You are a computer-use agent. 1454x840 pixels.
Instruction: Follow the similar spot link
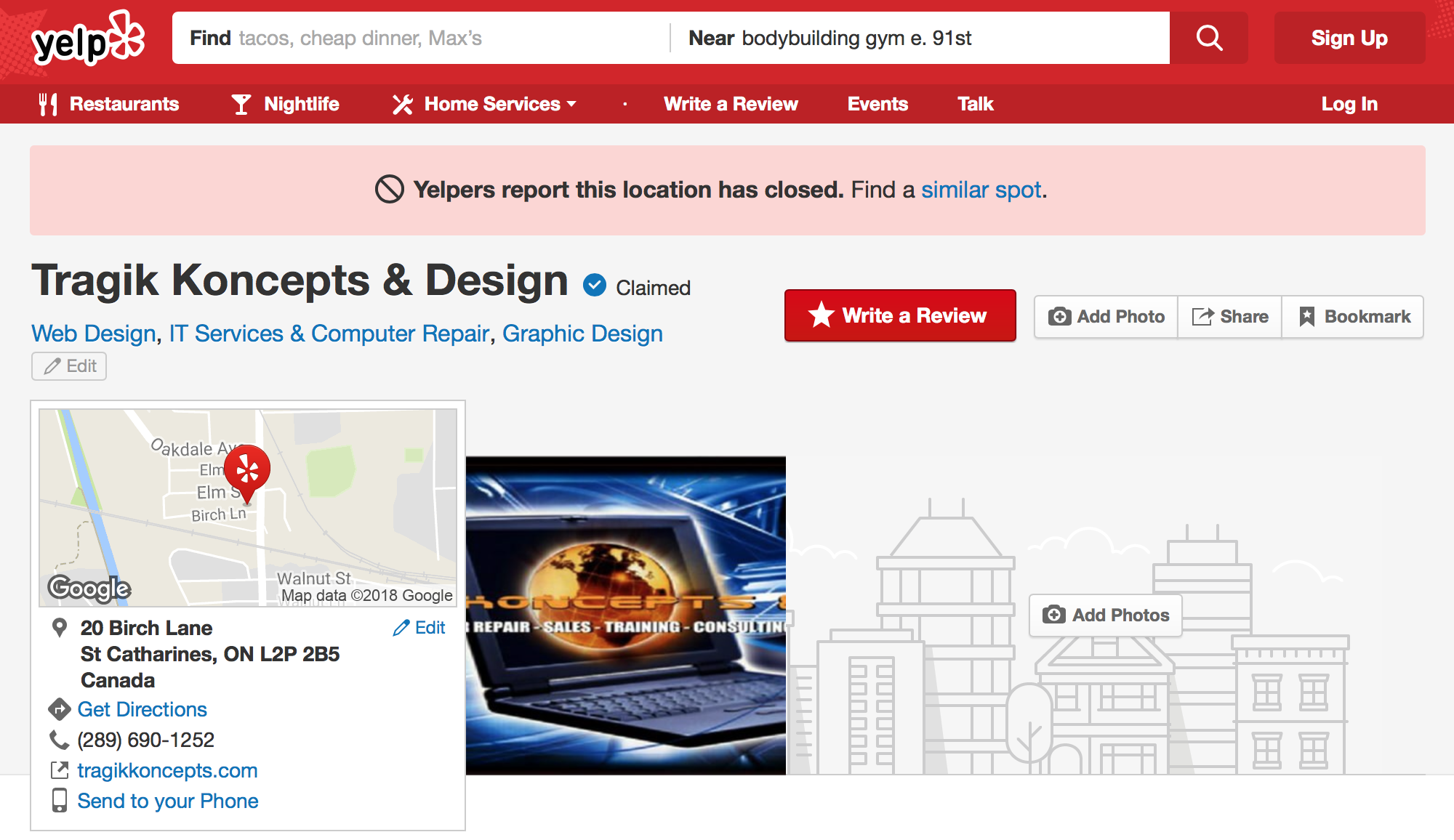click(x=981, y=190)
